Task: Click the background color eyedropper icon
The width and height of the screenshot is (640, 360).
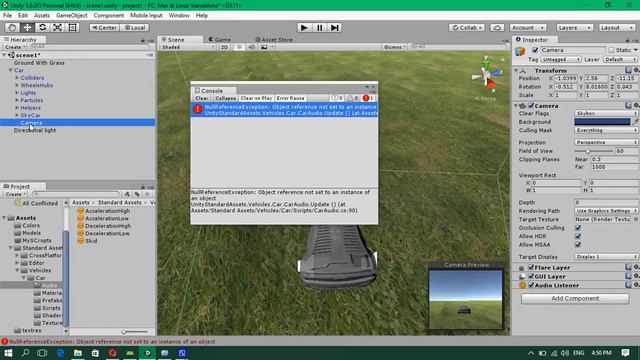Action: 636,122
